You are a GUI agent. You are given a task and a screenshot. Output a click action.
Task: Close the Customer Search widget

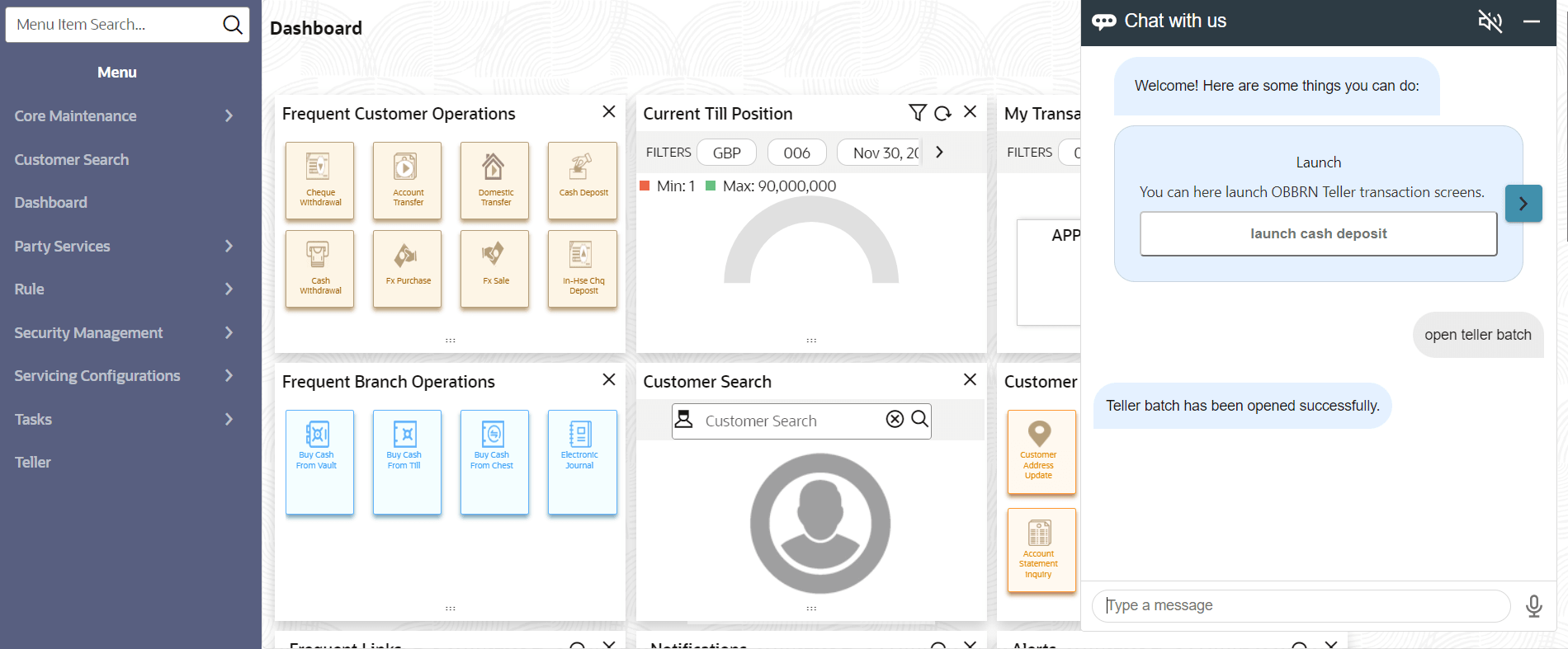point(971,379)
